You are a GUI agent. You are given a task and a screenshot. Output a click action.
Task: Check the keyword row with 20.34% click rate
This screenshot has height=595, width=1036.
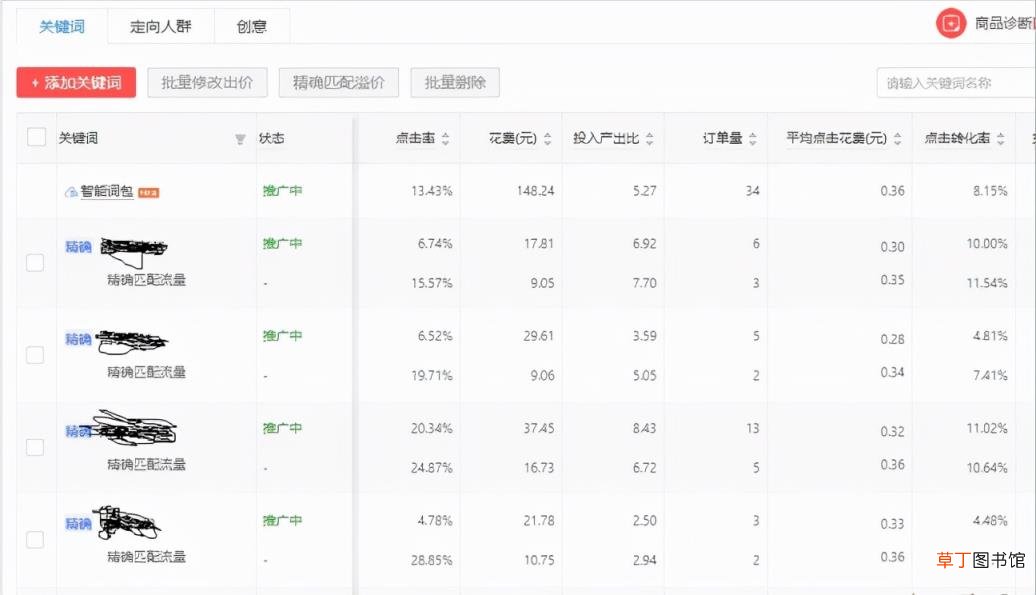coord(35,448)
